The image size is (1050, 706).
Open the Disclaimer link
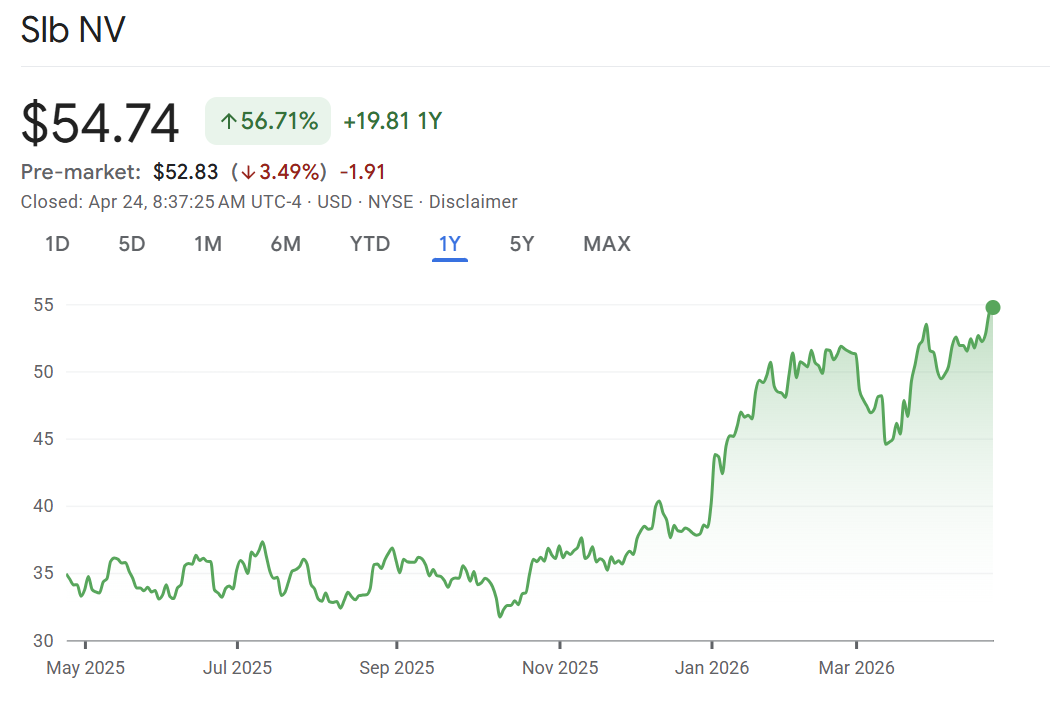coord(473,202)
